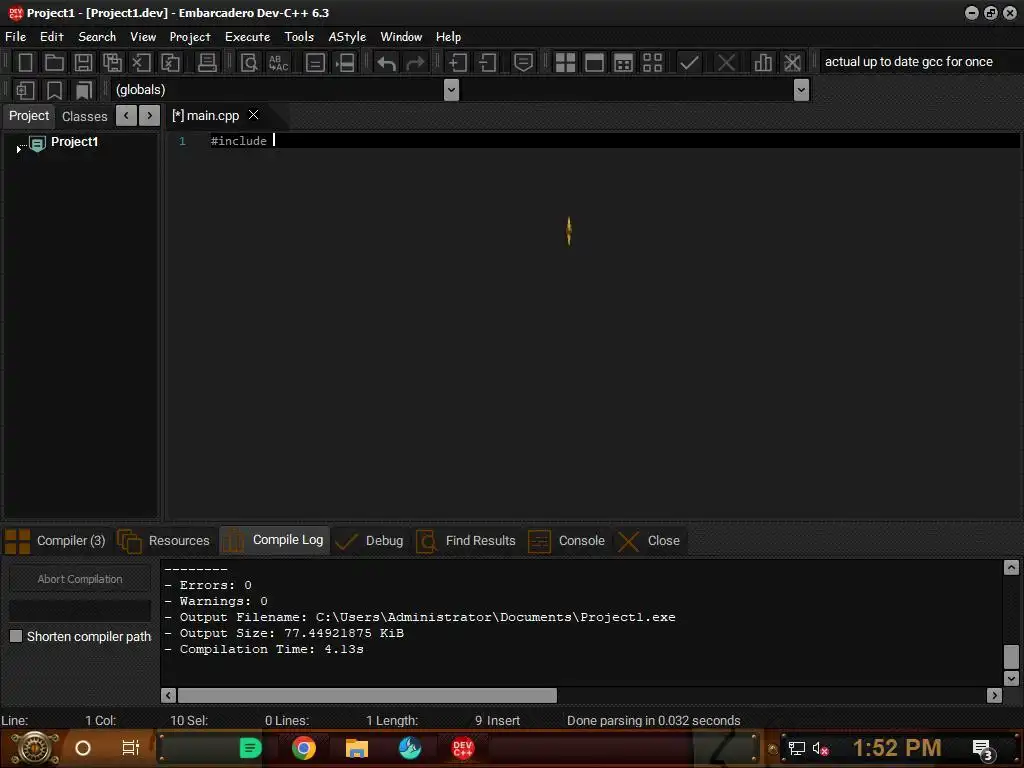Open the Debug bottom tab
The width and height of the screenshot is (1024, 768).
point(370,541)
